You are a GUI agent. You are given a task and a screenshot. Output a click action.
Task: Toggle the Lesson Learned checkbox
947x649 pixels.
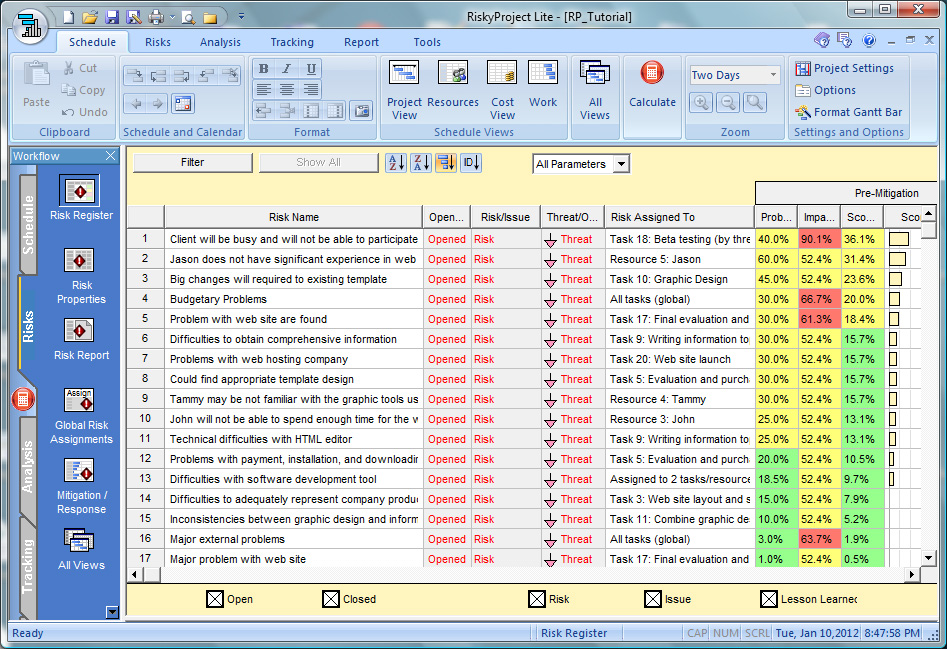point(769,599)
